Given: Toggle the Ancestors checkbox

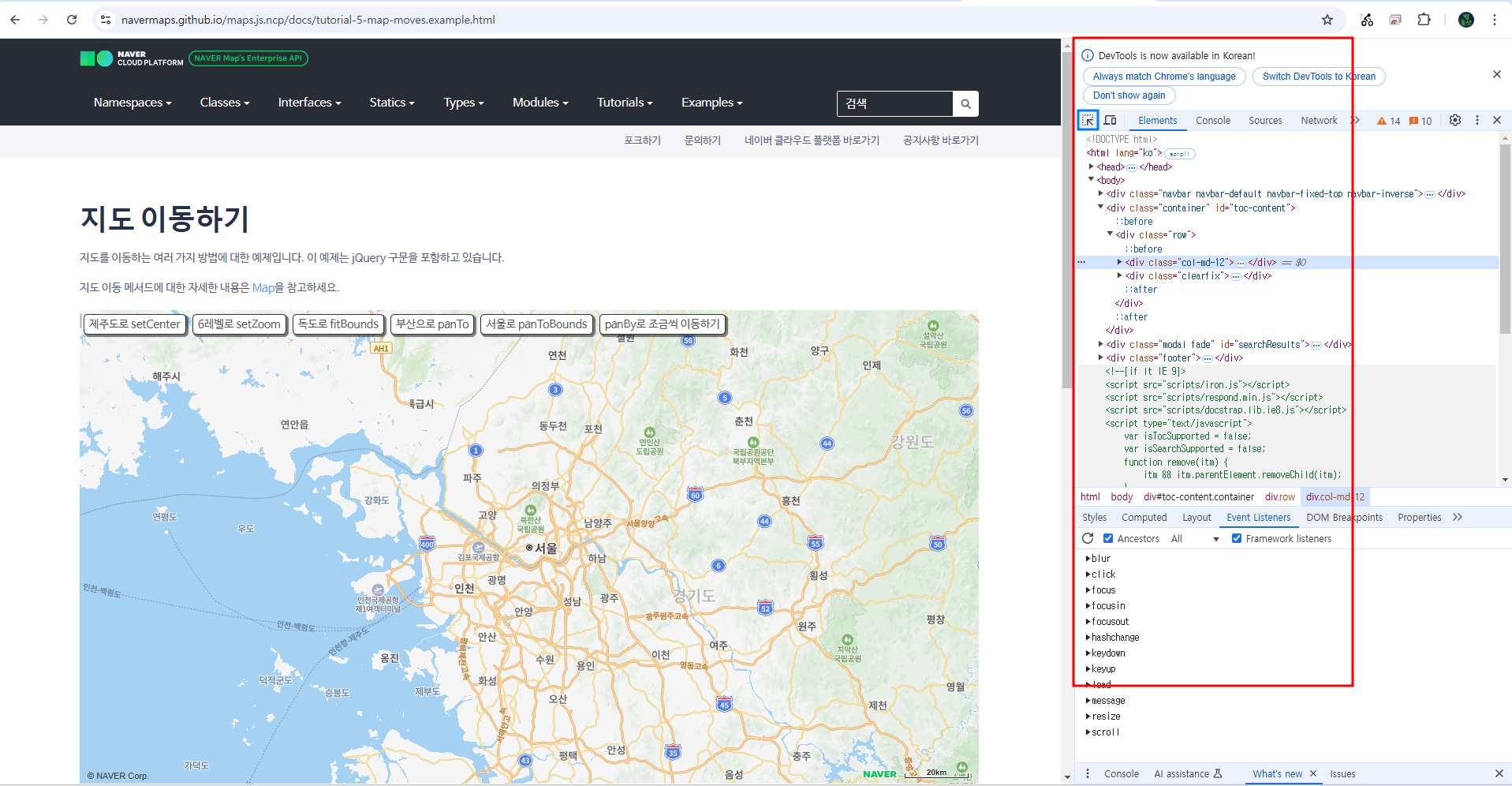Looking at the screenshot, I should (1108, 538).
